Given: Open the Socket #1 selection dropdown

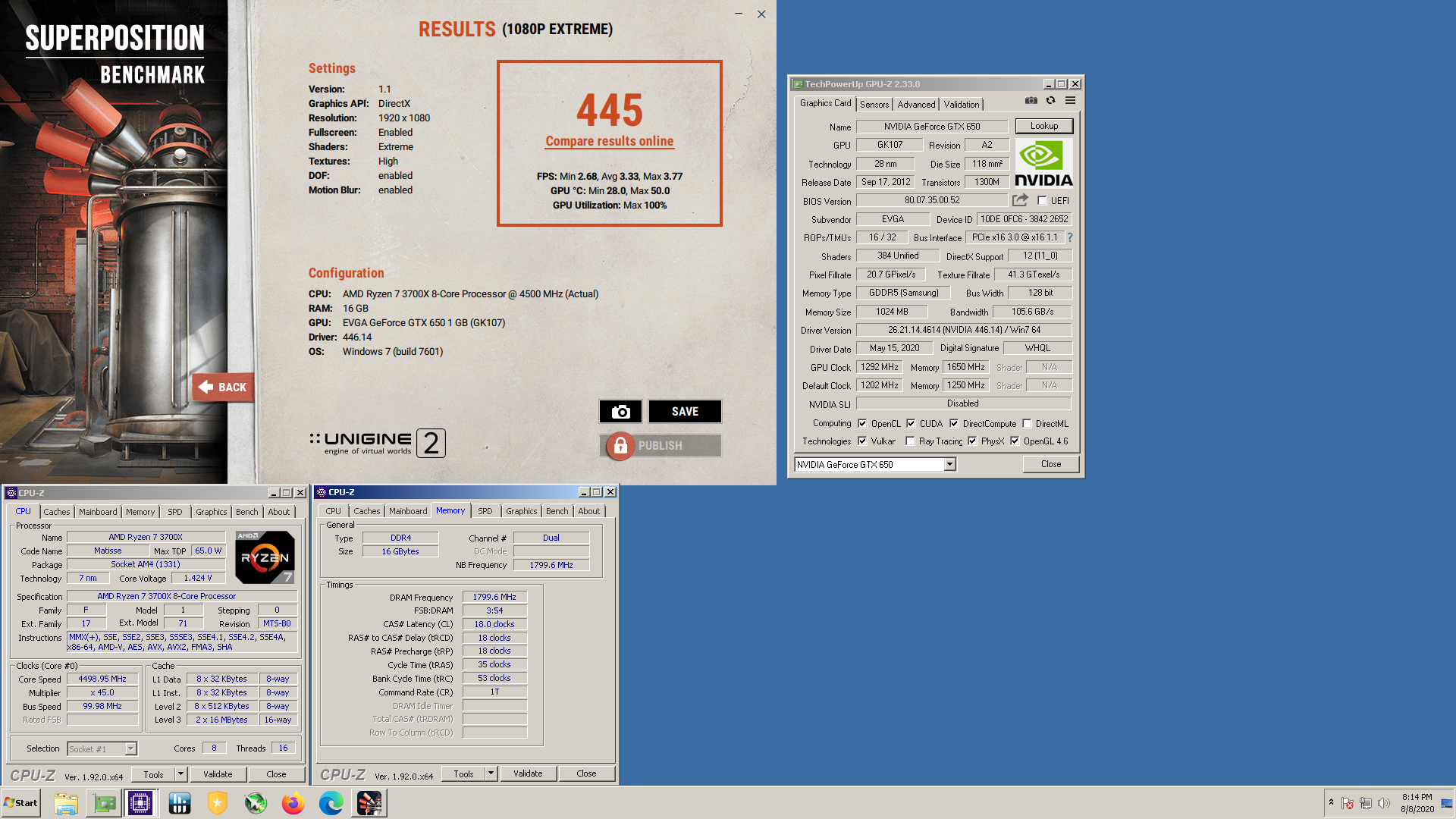Looking at the screenshot, I should [x=130, y=749].
